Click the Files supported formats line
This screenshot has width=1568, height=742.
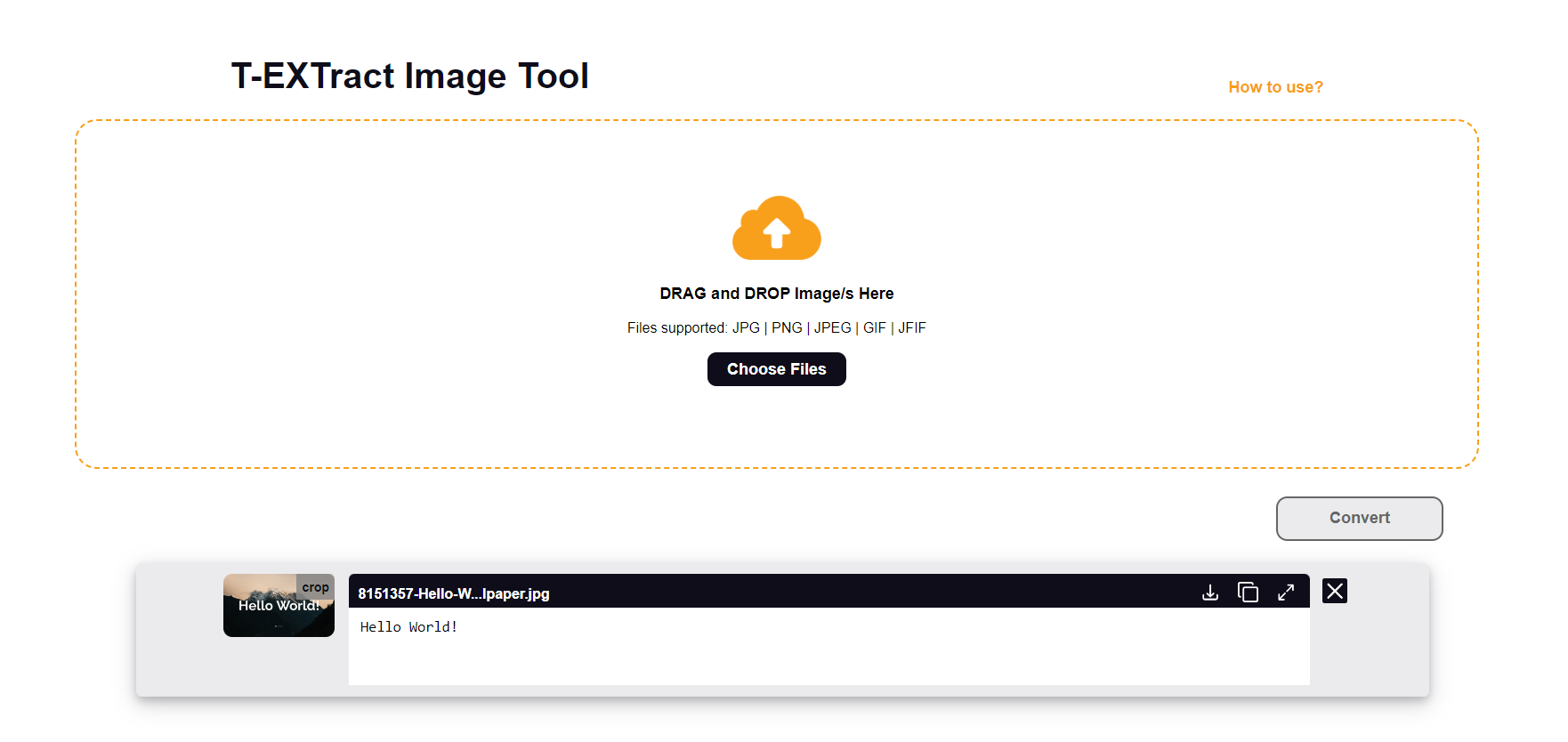coord(777,328)
